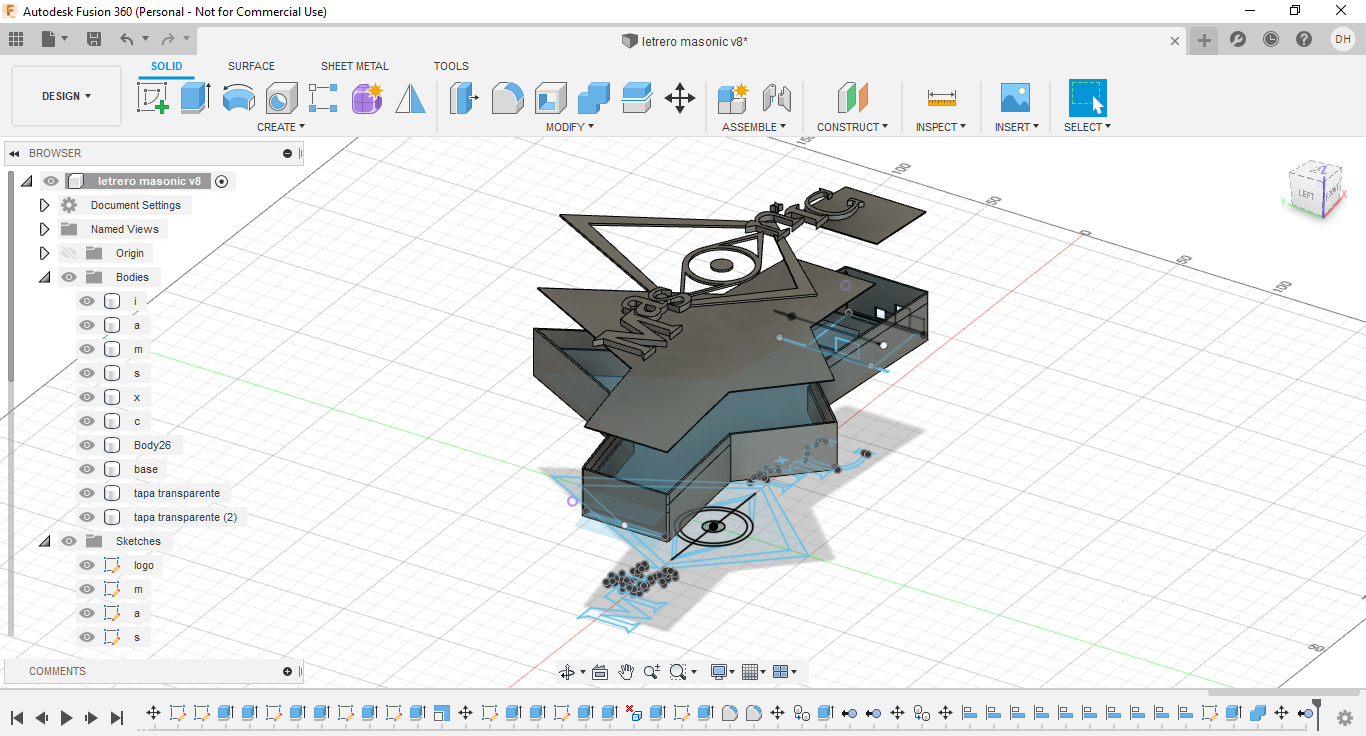1366x736 pixels.
Task: Collapse the Bodies folder
Action: [x=44, y=277]
